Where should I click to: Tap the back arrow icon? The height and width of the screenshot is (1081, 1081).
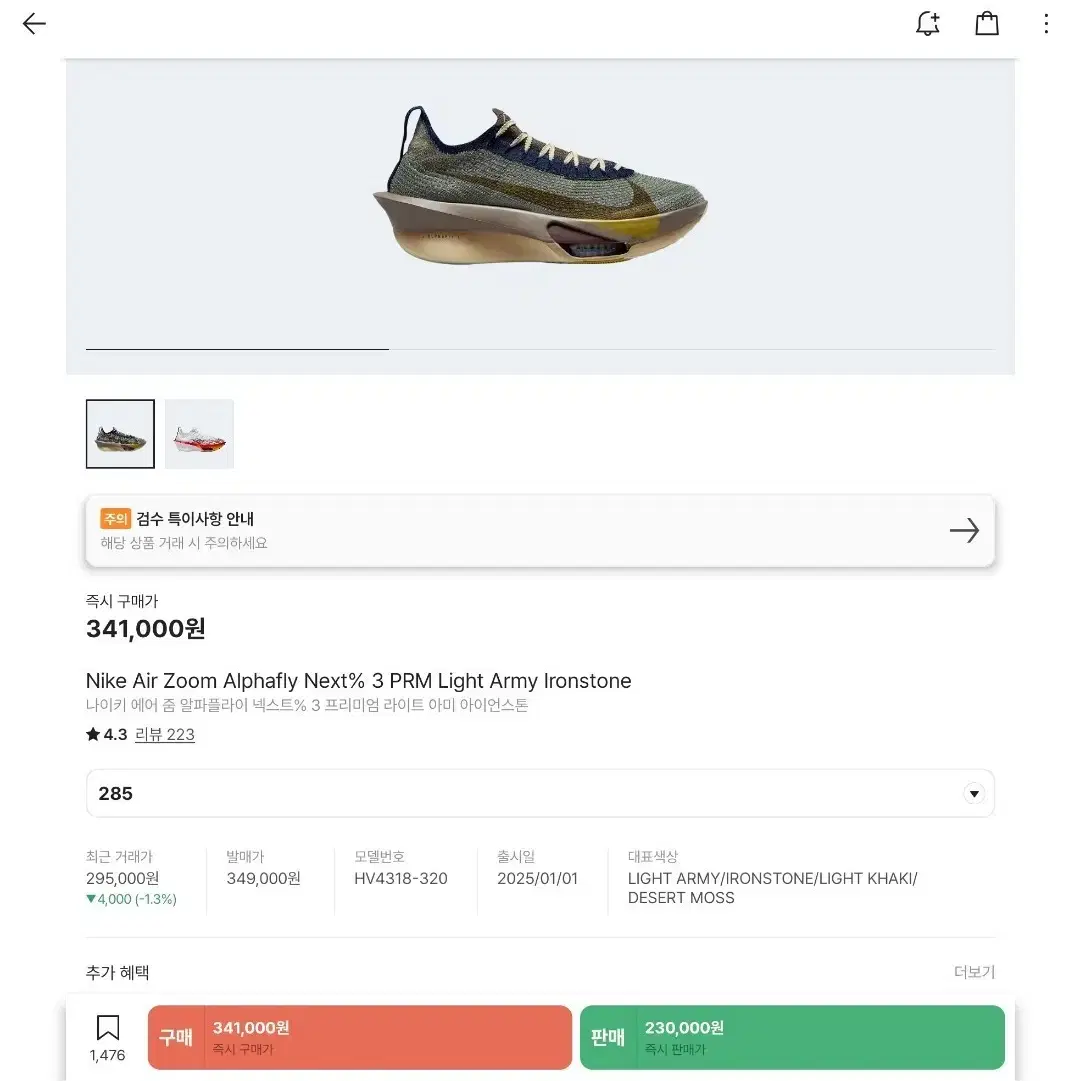(34, 24)
